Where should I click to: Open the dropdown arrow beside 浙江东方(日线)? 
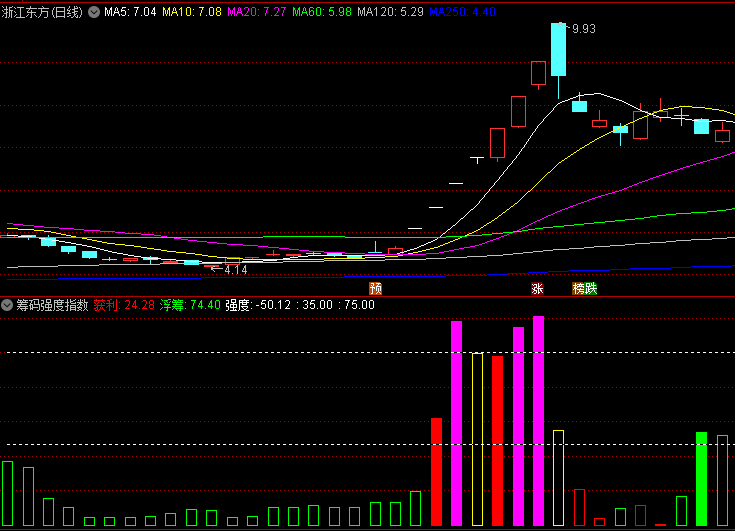pos(94,12)
